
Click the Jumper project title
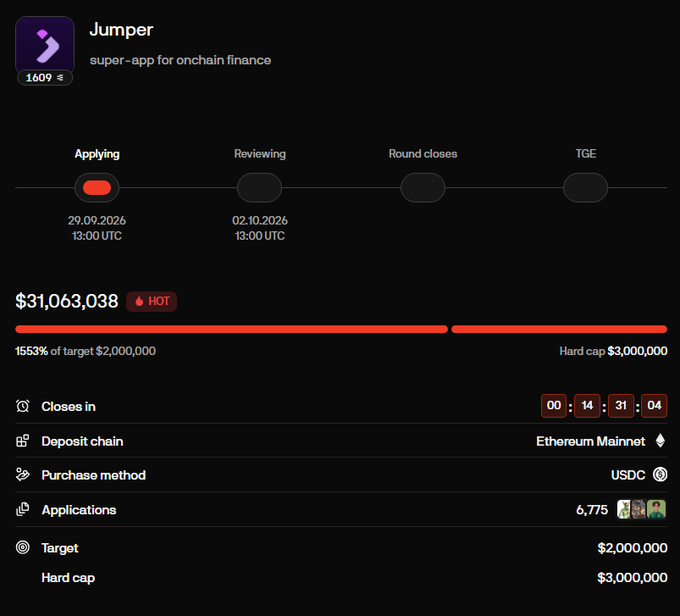(x=121, y=30)
